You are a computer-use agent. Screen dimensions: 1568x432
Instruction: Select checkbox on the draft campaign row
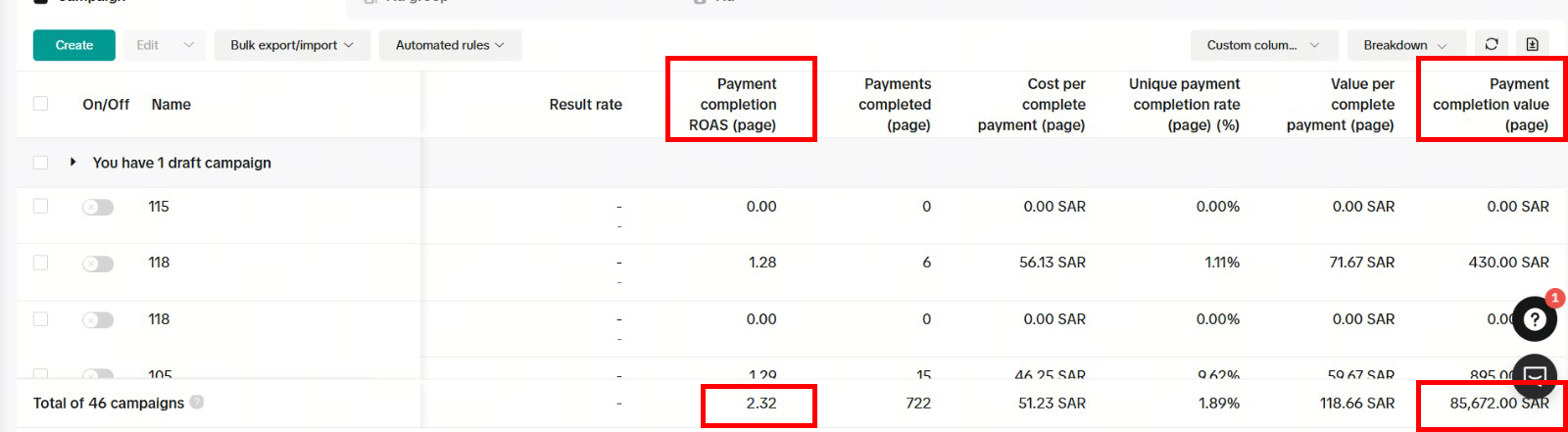pyautogui.click(x=40, y=163)
